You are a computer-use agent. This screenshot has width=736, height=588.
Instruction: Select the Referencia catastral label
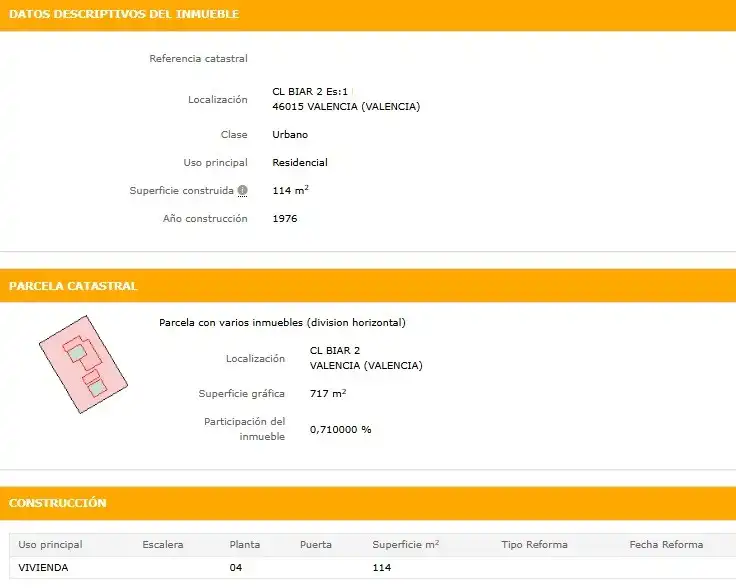pos(198,59)
